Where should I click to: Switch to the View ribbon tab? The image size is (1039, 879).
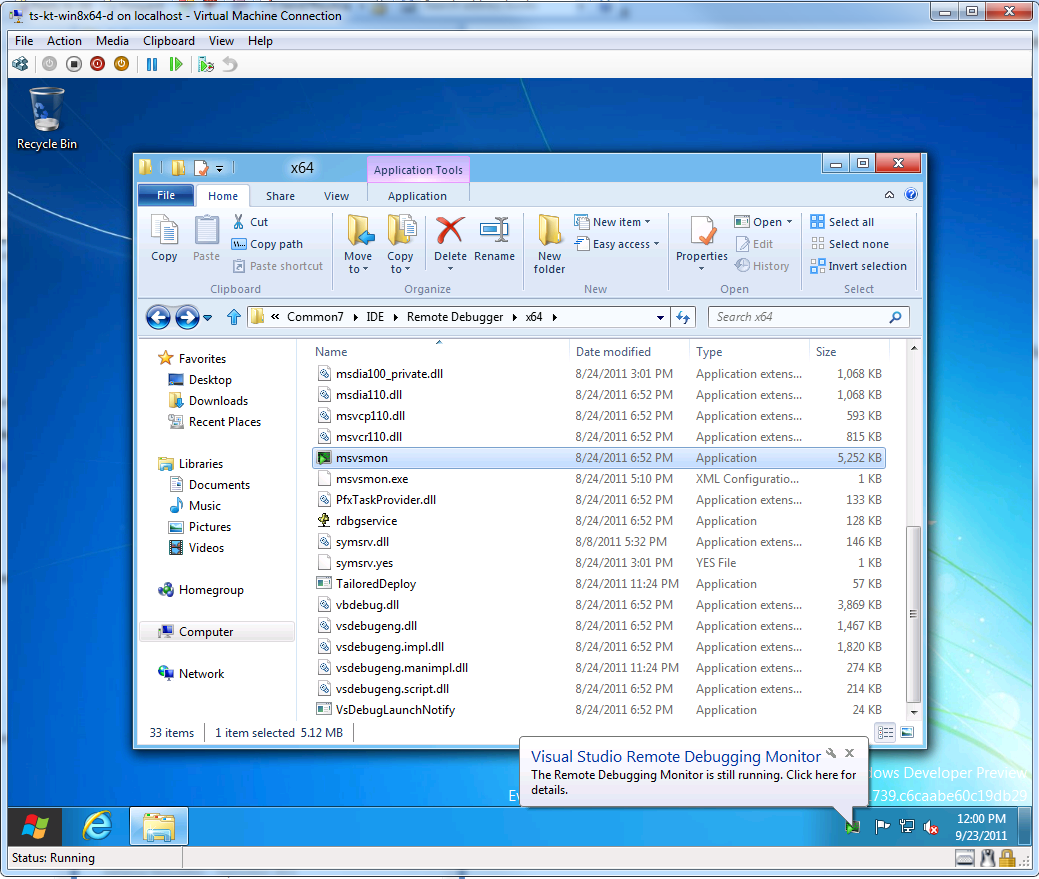click(336, 196)
